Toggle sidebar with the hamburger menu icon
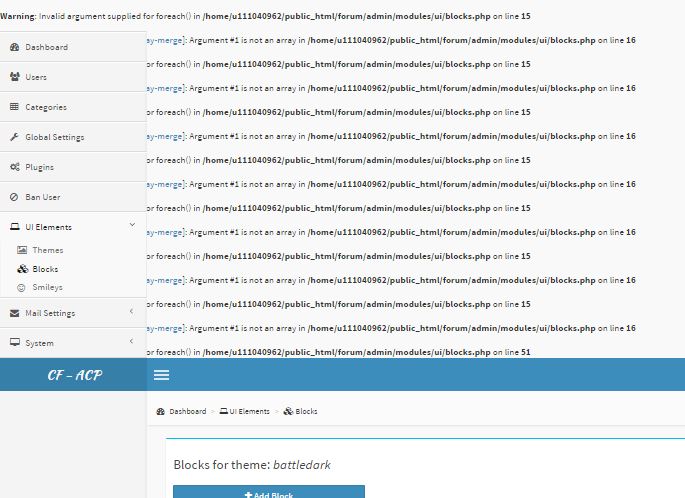This screenshot has height=498, width=685. pyautogui.click(x=161, y=375)
